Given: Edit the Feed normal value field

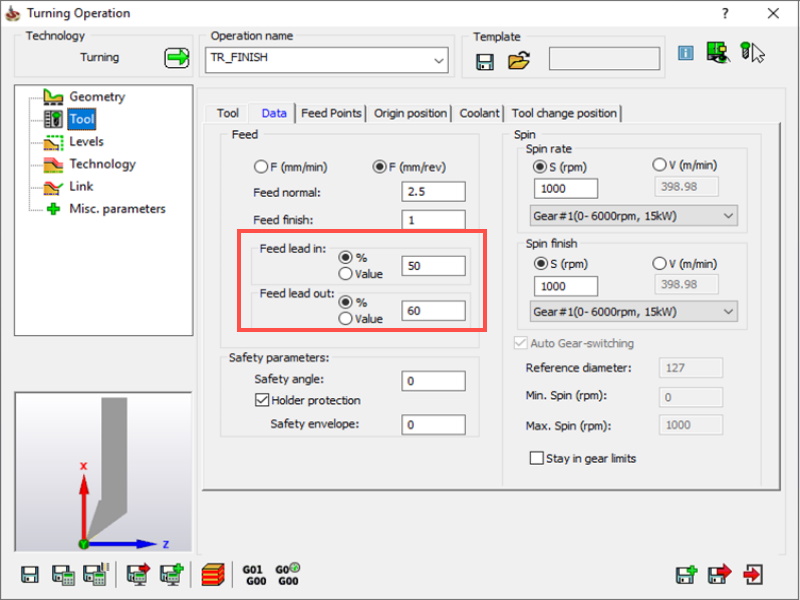Looking at the screenshot, I should [434, 191].
